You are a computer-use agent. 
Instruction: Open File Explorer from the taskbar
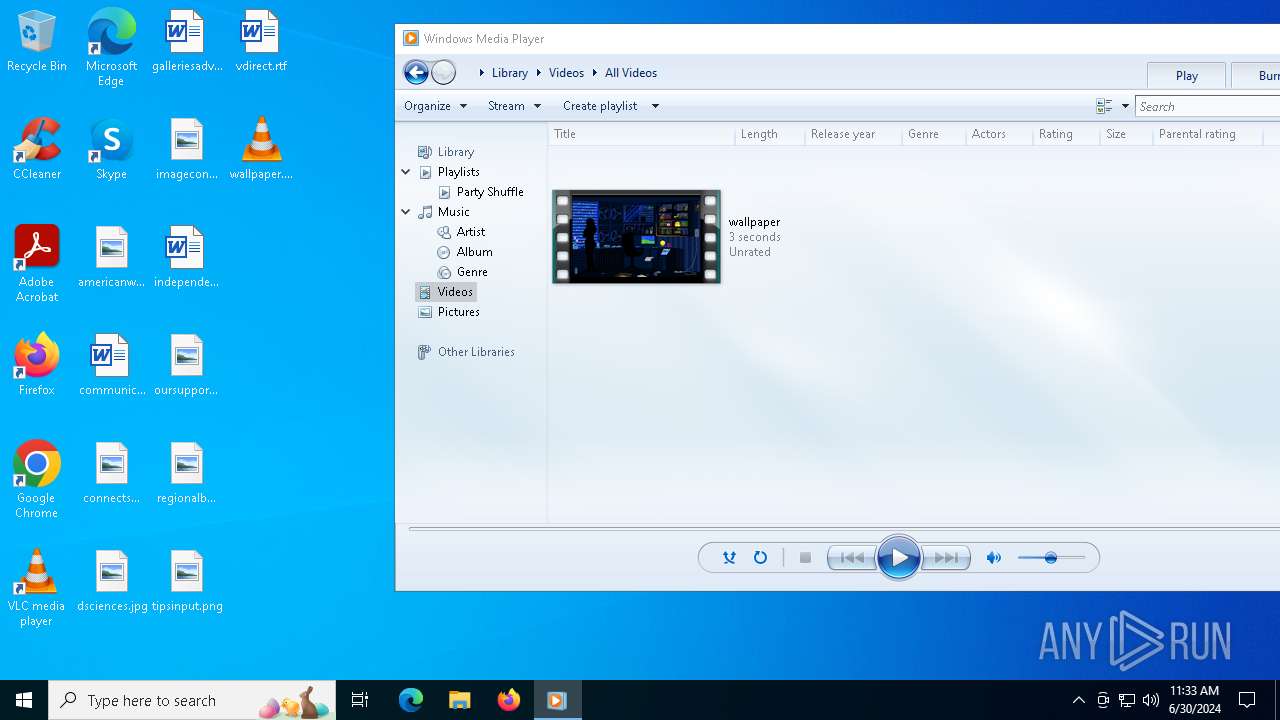tap(459, 700)
